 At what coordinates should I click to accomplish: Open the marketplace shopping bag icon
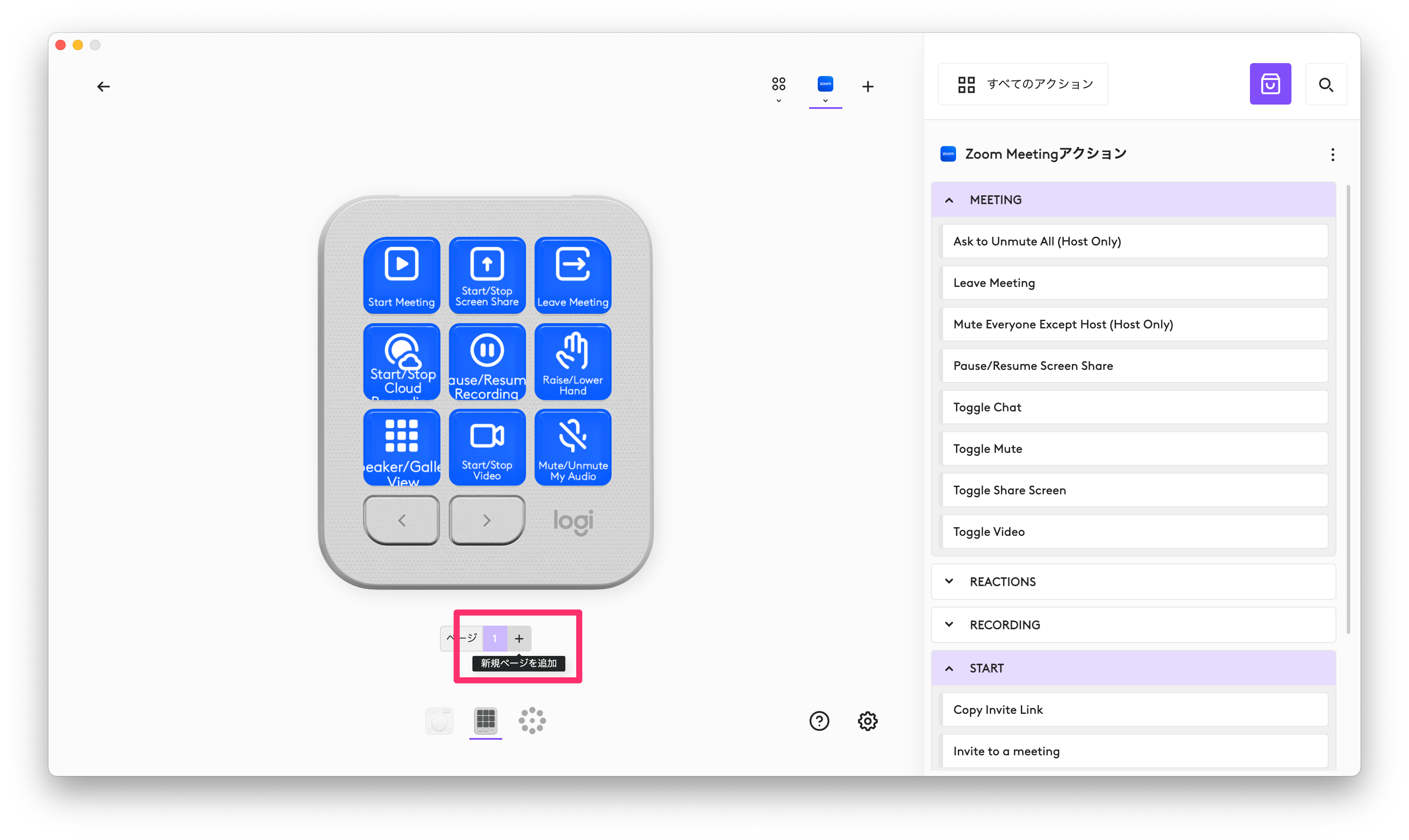tap(1270, 84)
